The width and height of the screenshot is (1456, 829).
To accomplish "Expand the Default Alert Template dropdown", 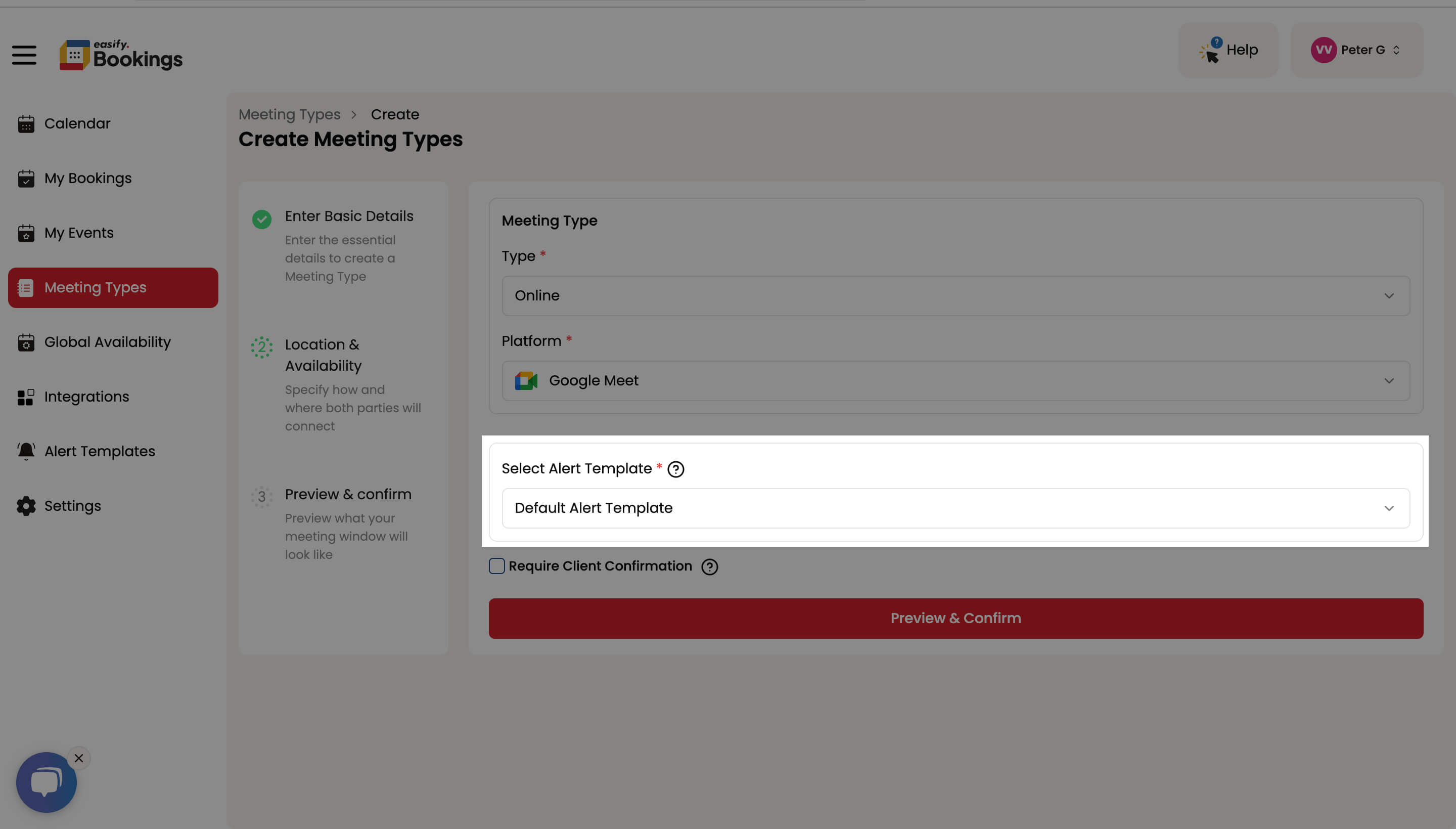I will point(955,508).
